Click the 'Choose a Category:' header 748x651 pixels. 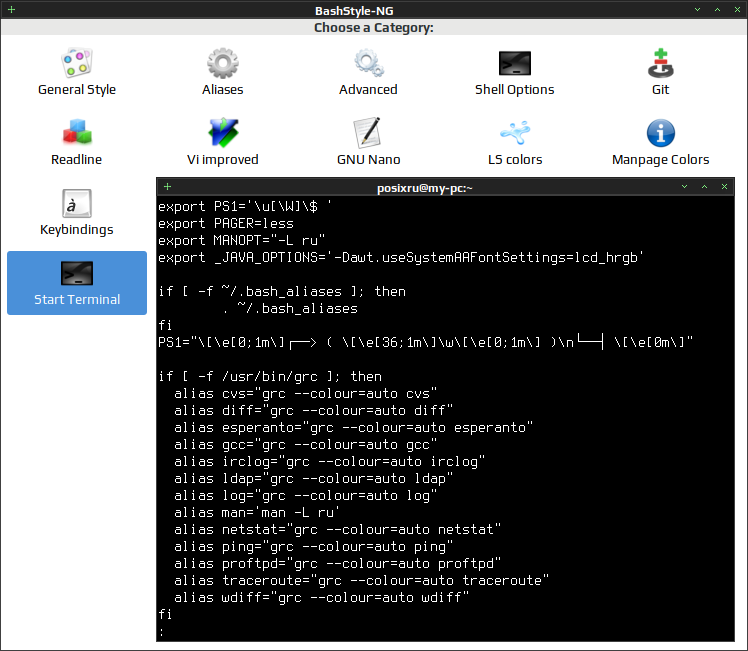pyautogui.click(x=374, y=28)
